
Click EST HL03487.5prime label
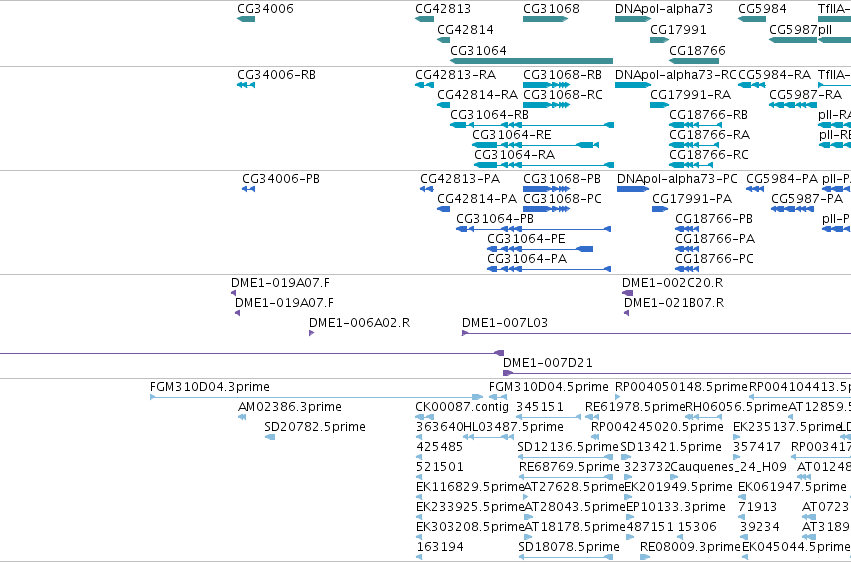pyautogui.click(x=513, y=427)
